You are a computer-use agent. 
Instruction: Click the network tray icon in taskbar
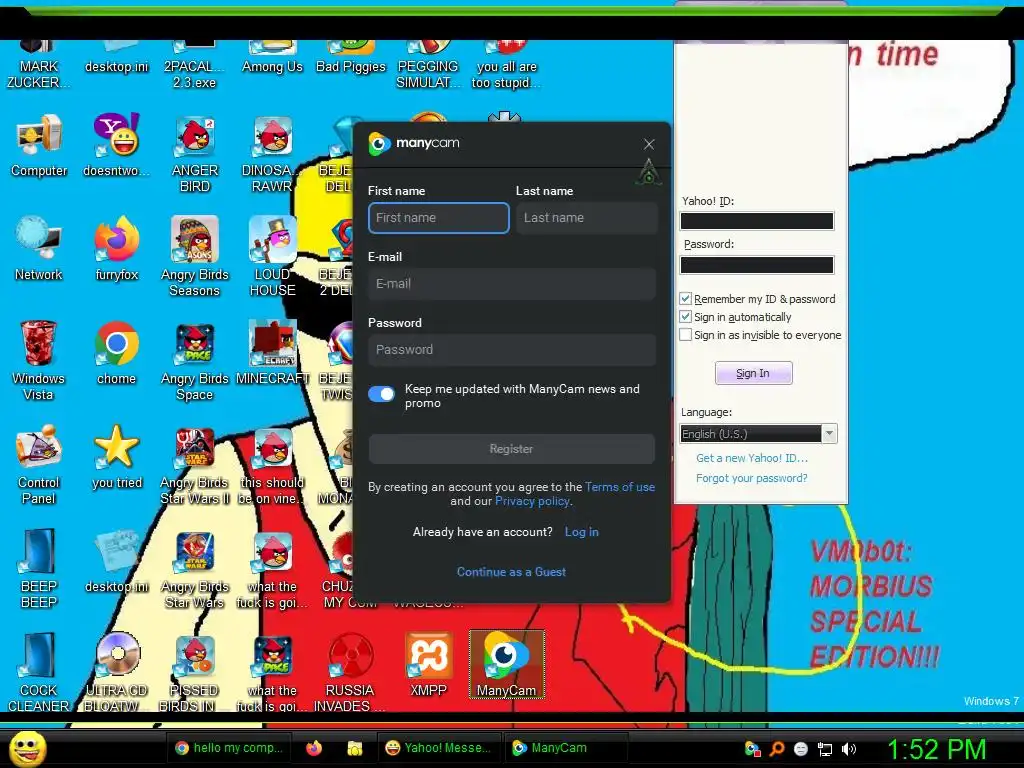[825, 749]
